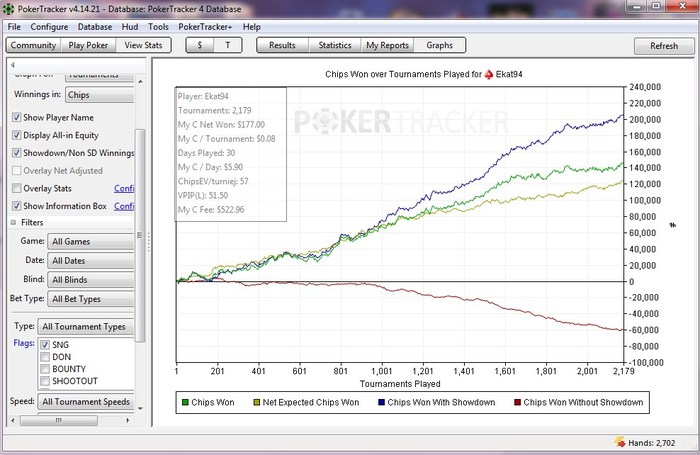Switch to the Statistics tab

pyautogui.click(x=335, y=45)
